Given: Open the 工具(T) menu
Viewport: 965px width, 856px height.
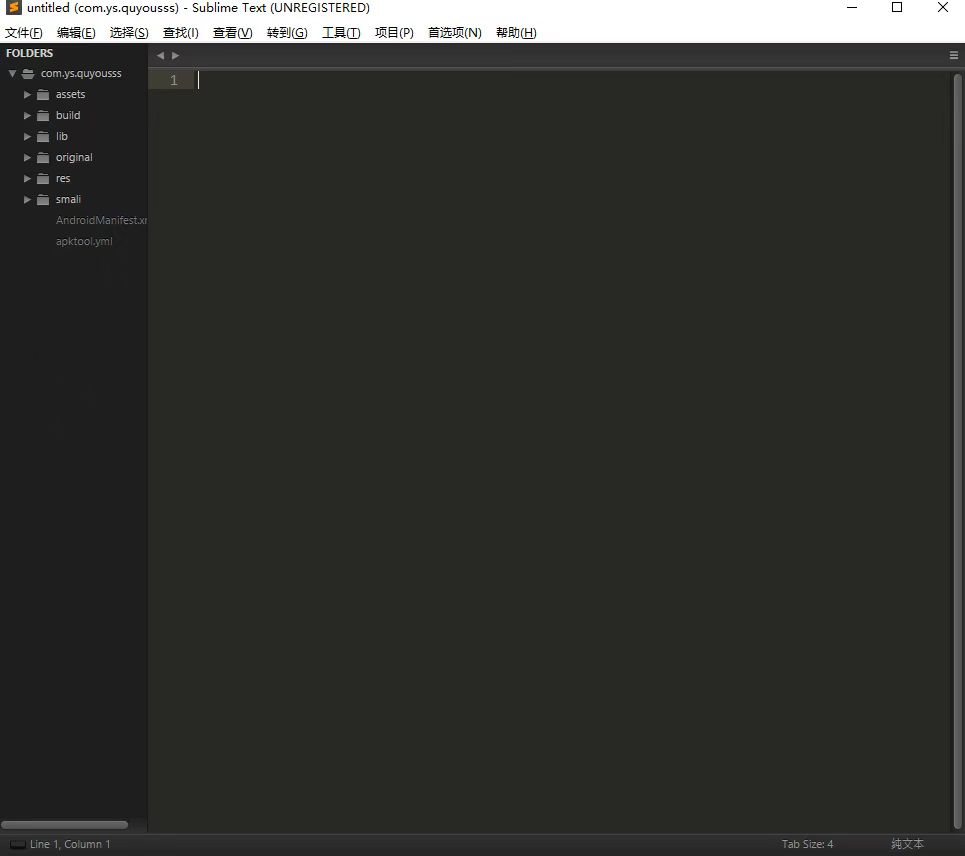Looking at the screenshot, I should [341, 33].
